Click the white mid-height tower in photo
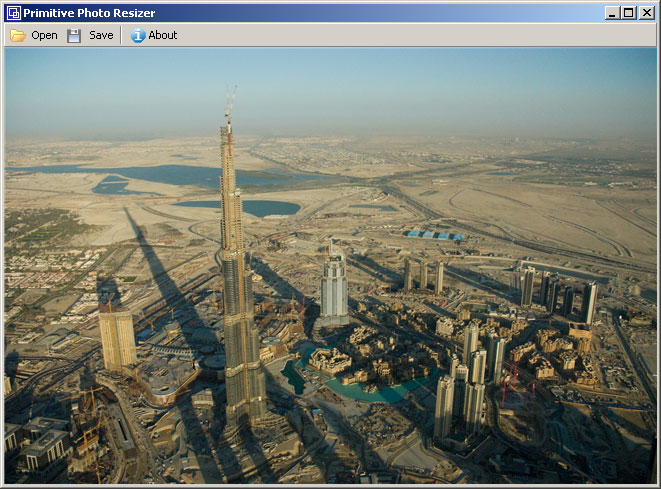Image resolution: width=661 pixels, height=489 pixels. point(334,285)
